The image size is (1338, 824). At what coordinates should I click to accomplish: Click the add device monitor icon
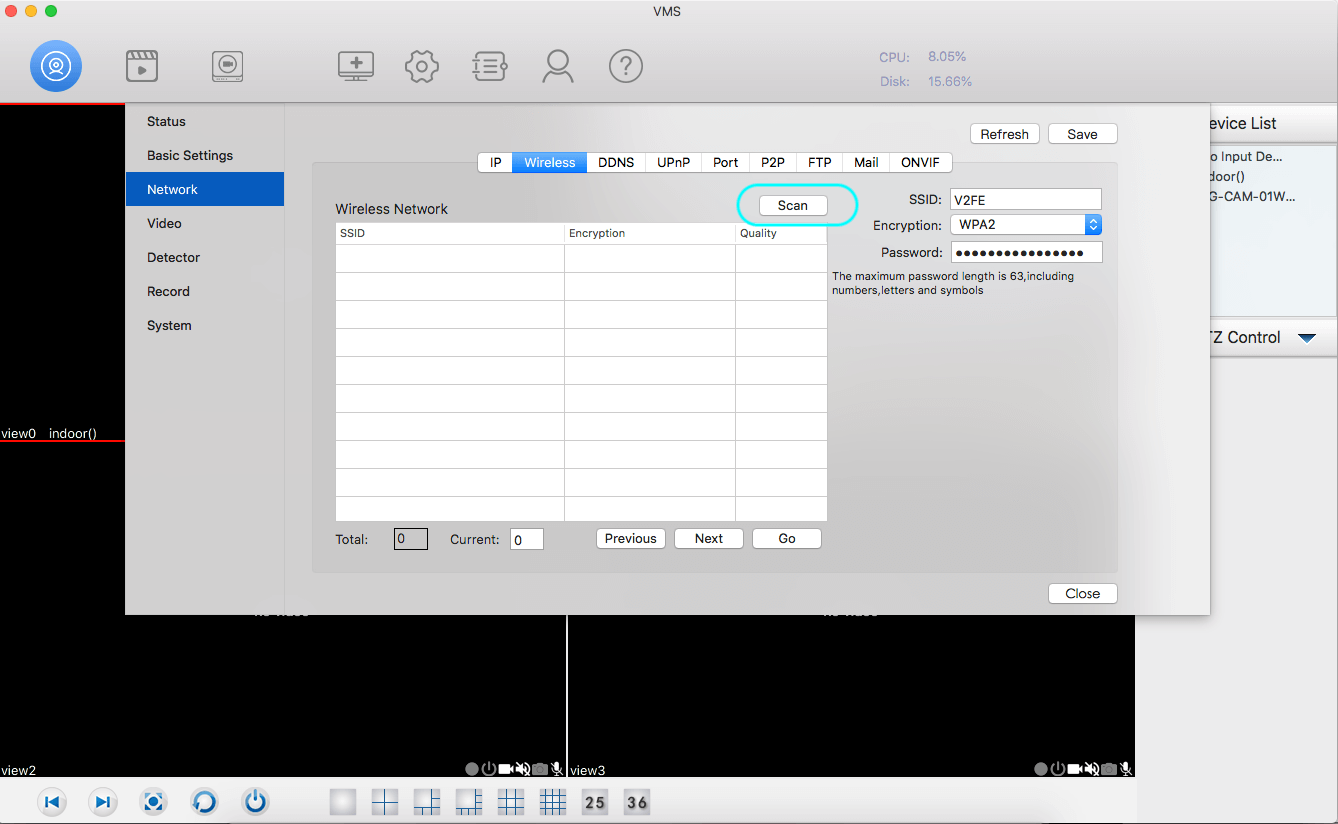[356, 66]
